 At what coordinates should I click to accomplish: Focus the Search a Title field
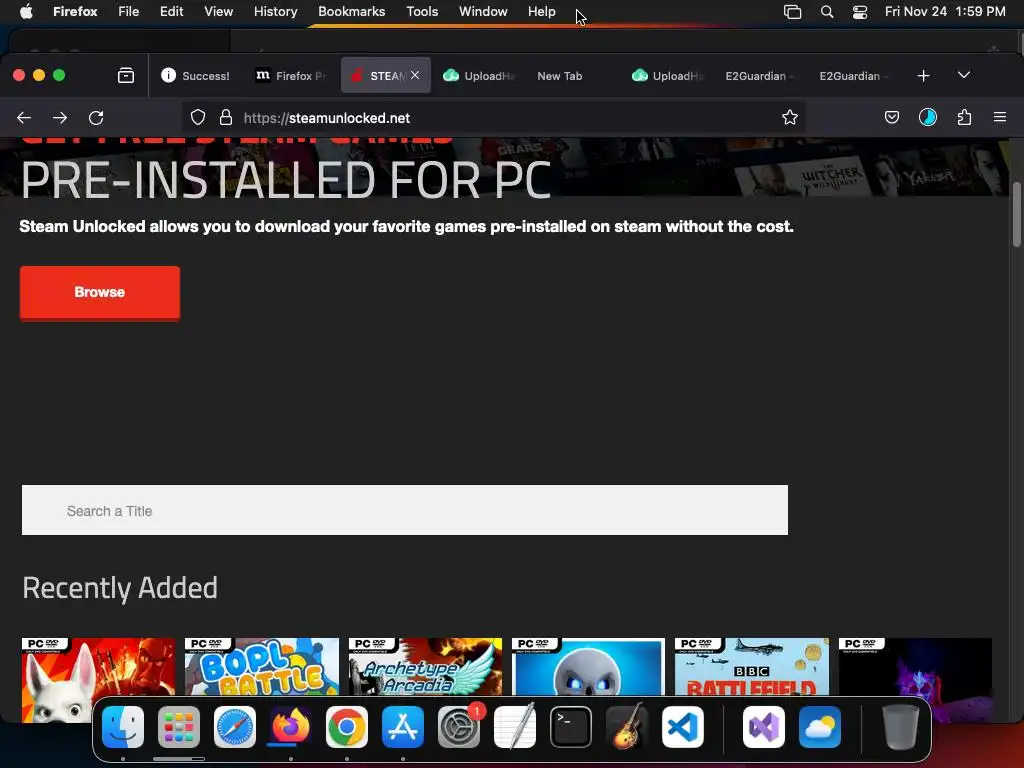click(405, 510)
